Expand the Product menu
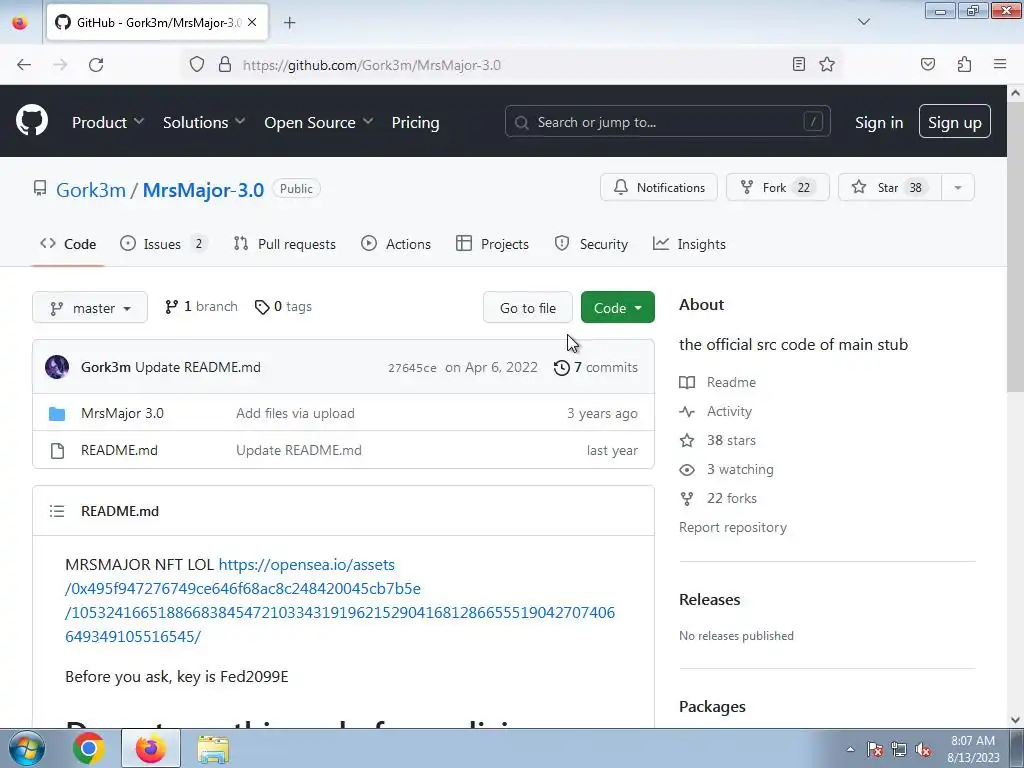The image size is (1024, 768). point(108,122)
